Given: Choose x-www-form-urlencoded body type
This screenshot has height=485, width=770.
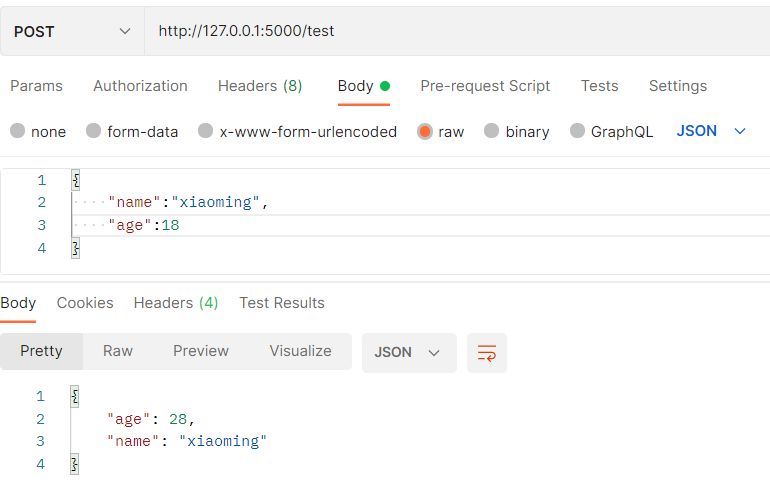Looking at the screenshot, I should [x=206, y=131].
